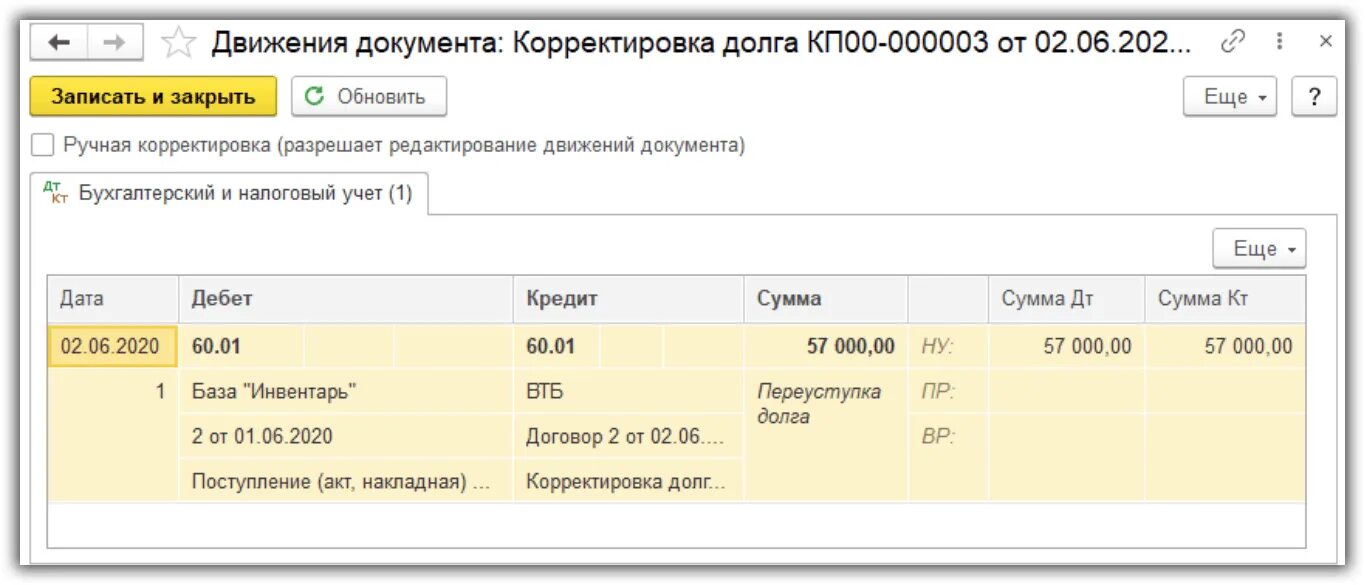Click the date cell 02.06.2020

coord(112,347)
